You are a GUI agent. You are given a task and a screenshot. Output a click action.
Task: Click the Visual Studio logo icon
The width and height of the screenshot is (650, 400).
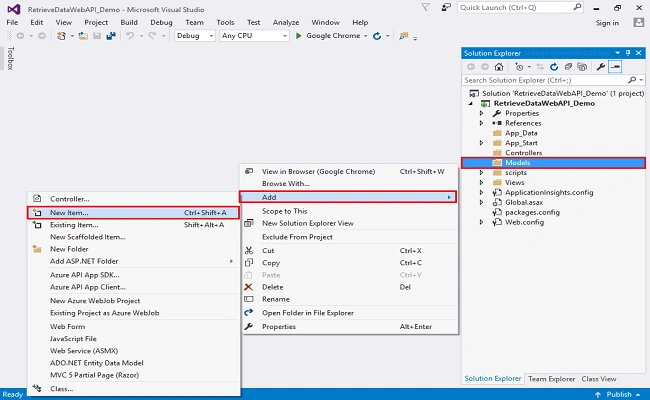[14, 9]
